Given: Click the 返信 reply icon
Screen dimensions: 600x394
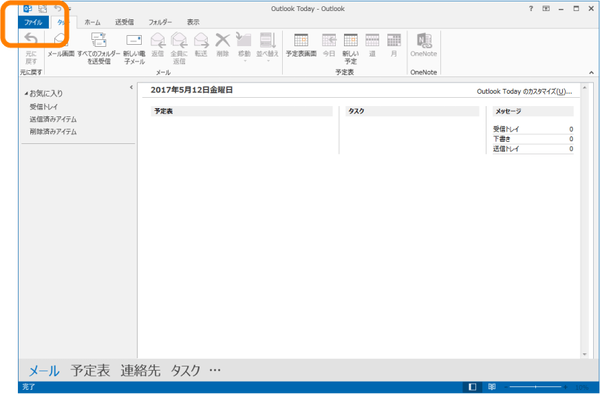Looking at the screenshot, I should click(158, 45).
